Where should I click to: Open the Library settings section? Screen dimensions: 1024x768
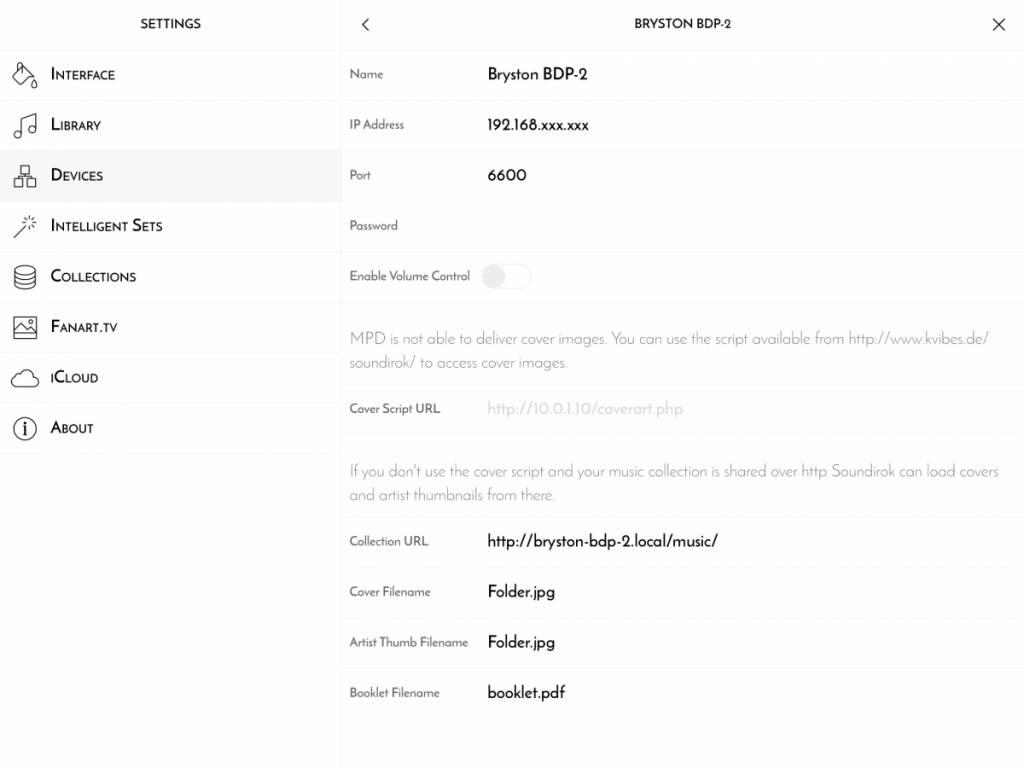[170, 125]
